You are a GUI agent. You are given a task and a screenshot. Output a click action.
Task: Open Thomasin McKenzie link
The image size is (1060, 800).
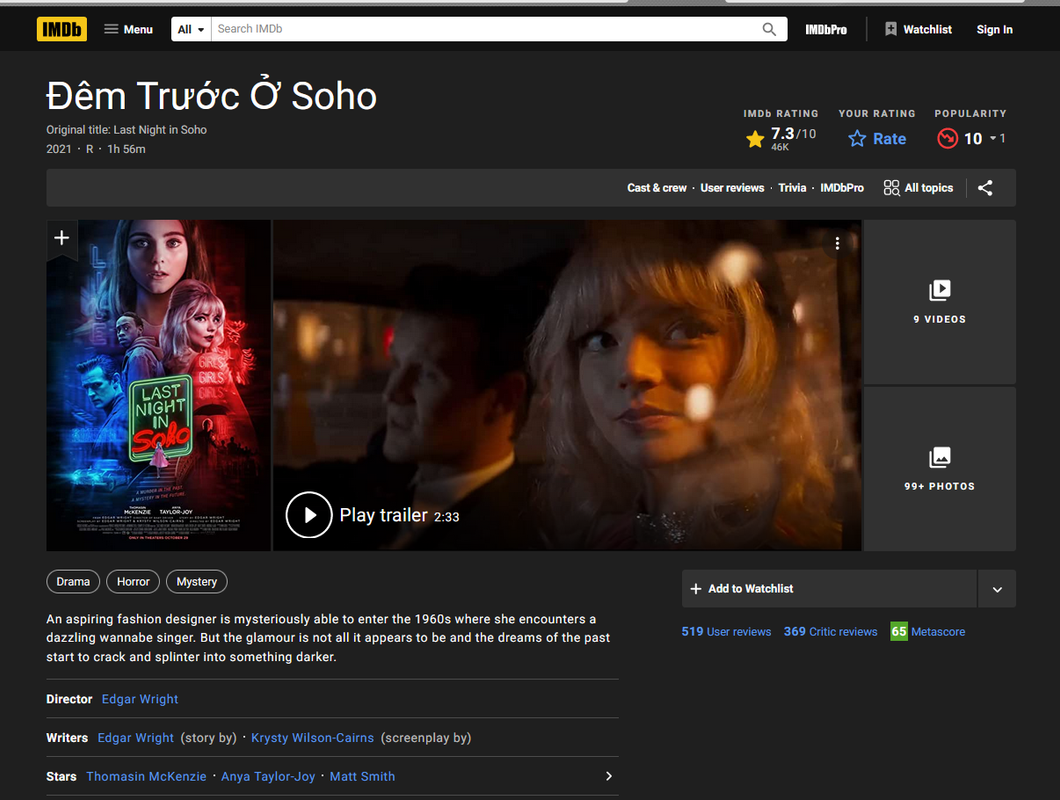146,776
